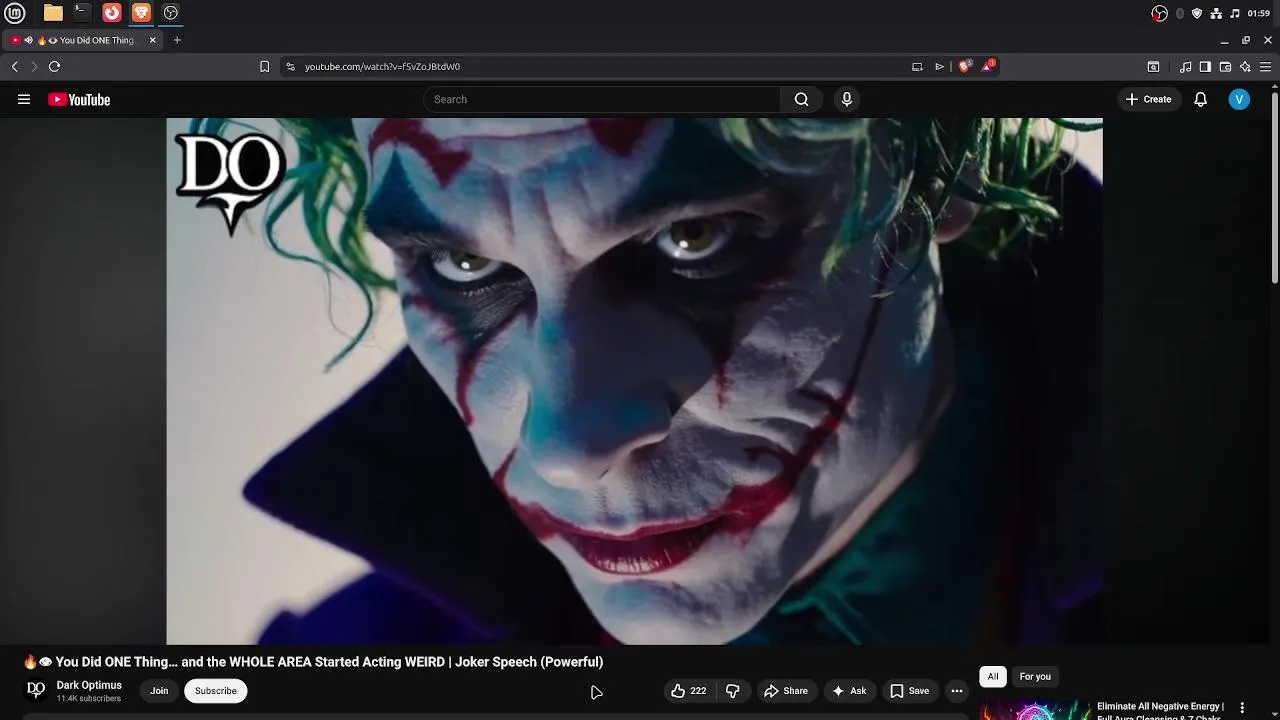Screen dimensions: 1280x720
Task: Open the music note sound tray icon
Action: pos(1235,13)
